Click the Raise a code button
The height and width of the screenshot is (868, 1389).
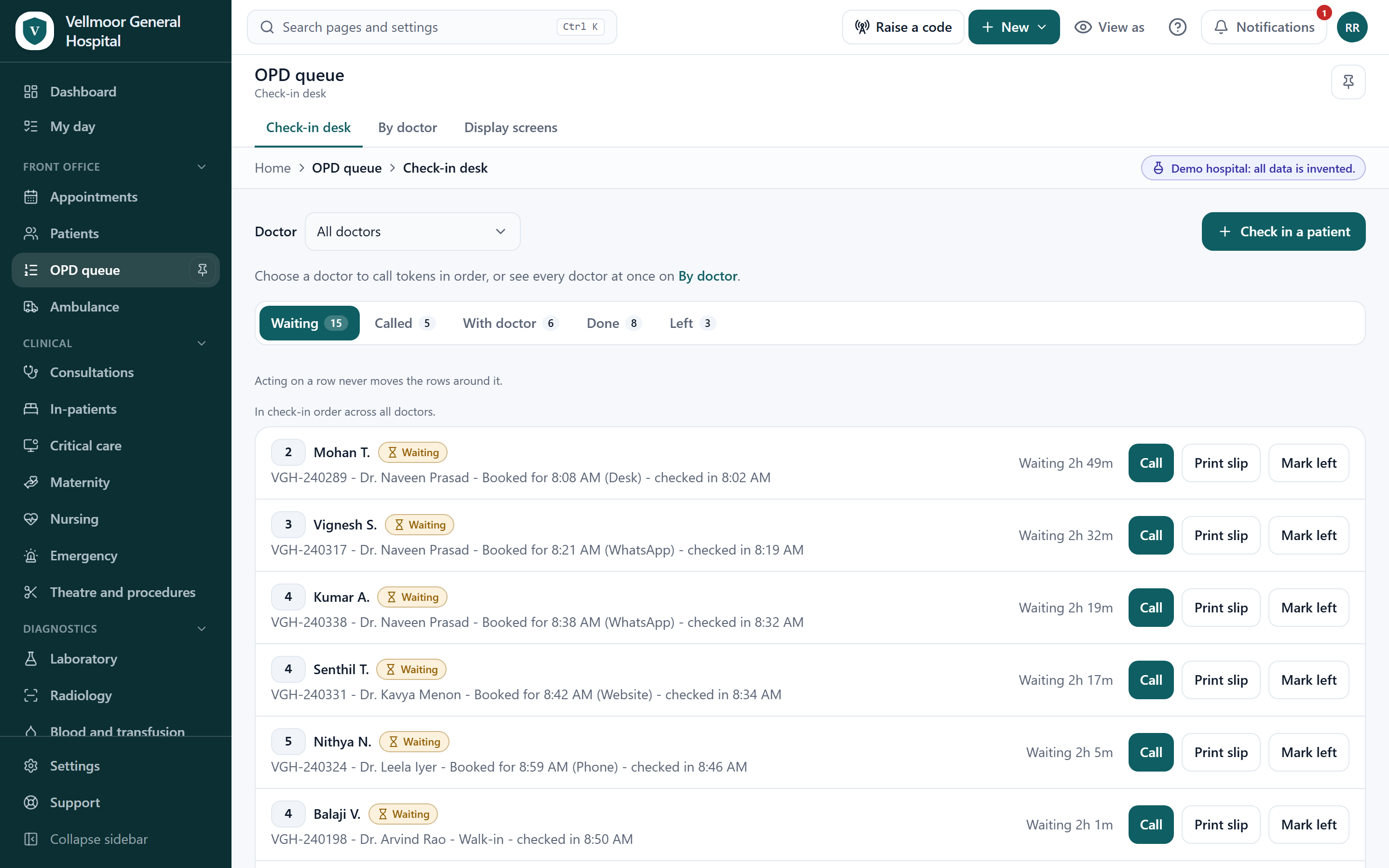[x=903, y=27]
